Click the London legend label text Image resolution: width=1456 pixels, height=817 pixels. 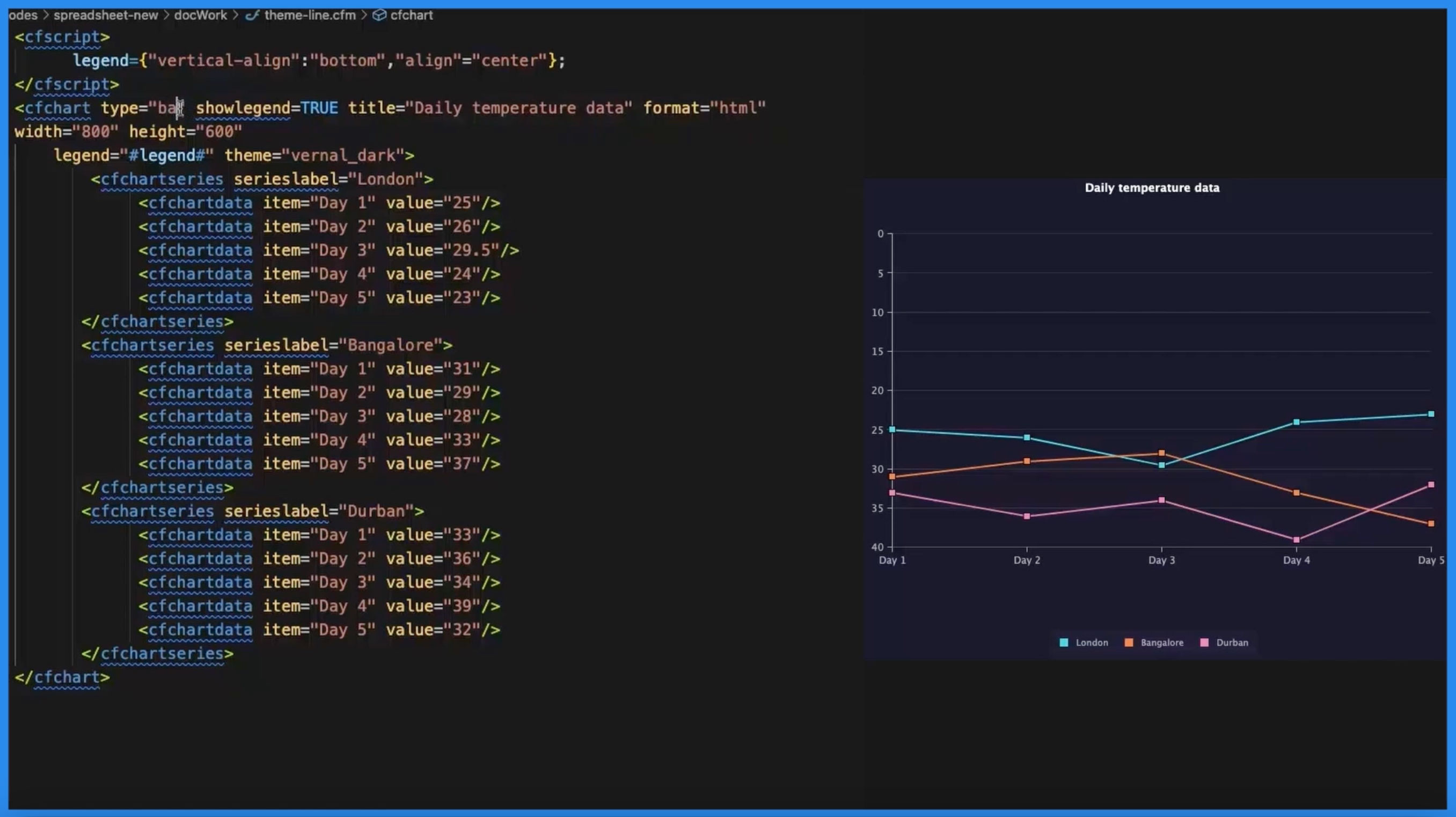[1092, 643]
